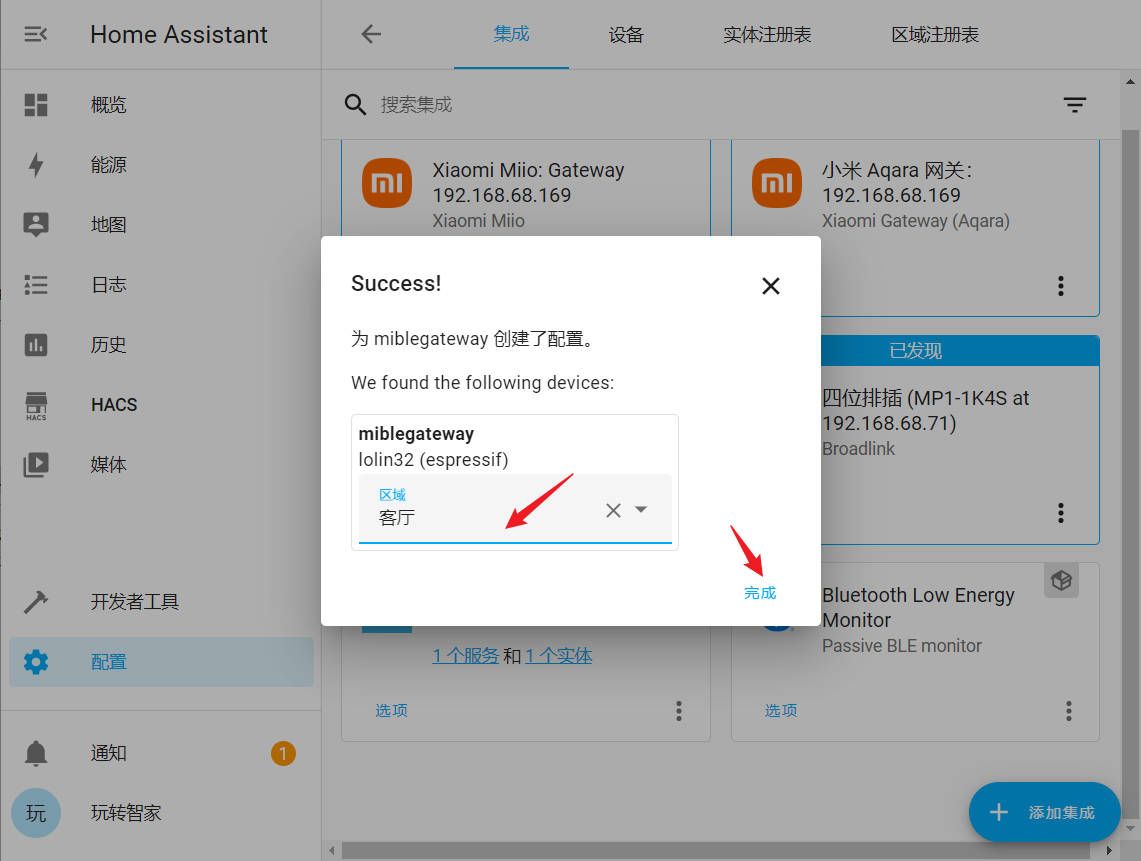Image resolution: width=1141 pixels, height=861 pixels.
Task: Clear the 客厅 area selection
Action: coord(613,510)
